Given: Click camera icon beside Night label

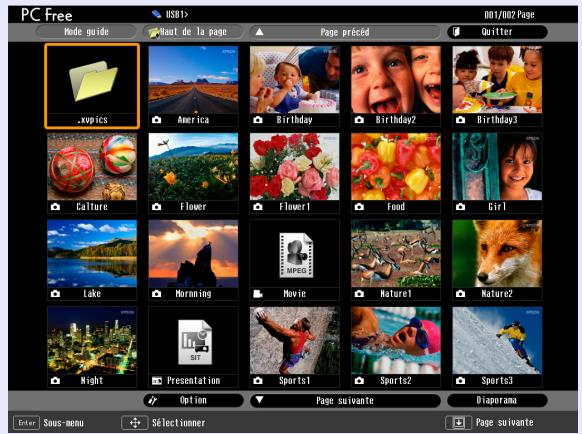Looking at the screenshot, I should pos(55,381).
